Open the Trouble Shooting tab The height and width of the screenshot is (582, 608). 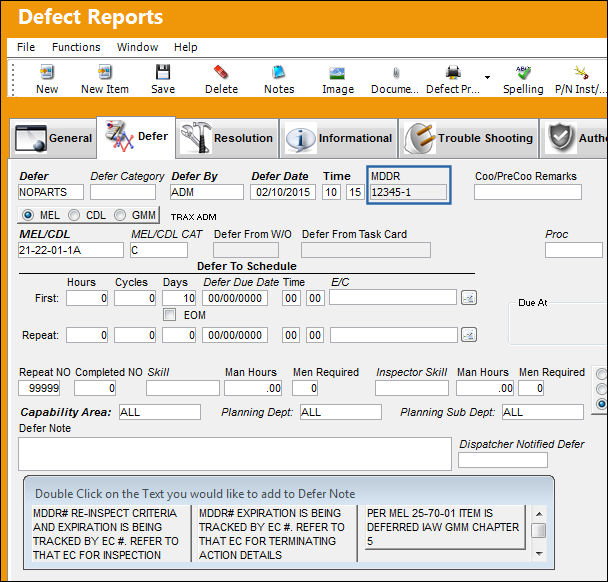coord(468,138)
